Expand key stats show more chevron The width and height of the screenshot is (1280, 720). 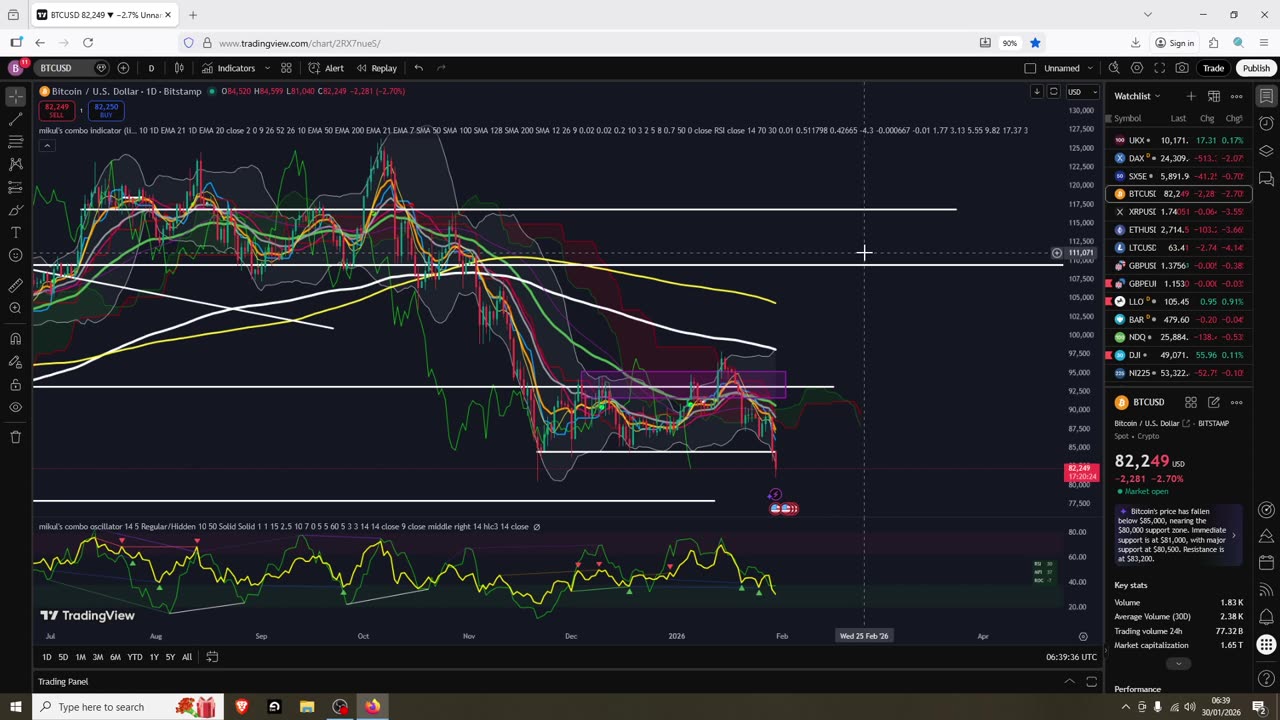pyautogui.click(x=1178, y=664)
